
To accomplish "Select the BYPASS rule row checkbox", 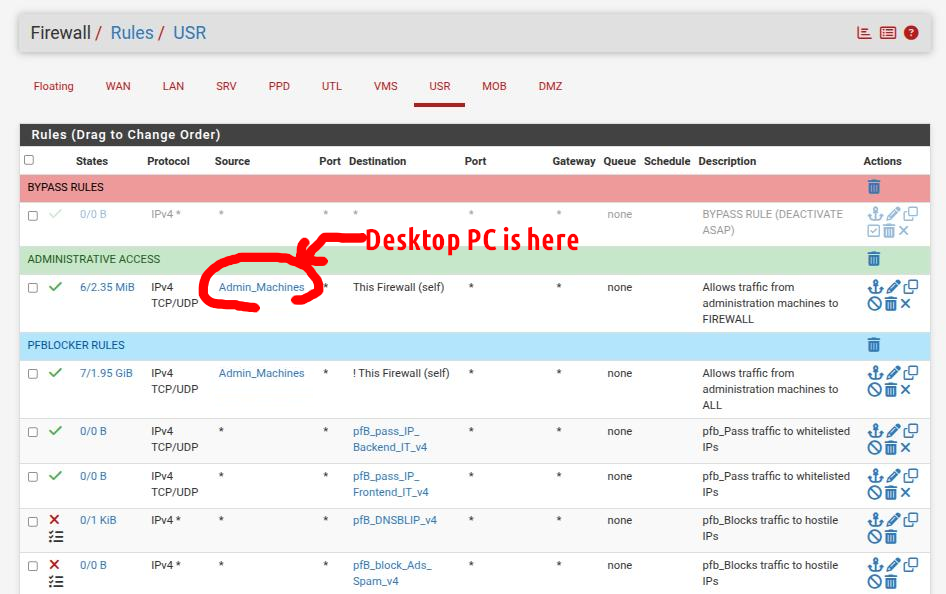I will pyautogui.click(x=33, y=215).
